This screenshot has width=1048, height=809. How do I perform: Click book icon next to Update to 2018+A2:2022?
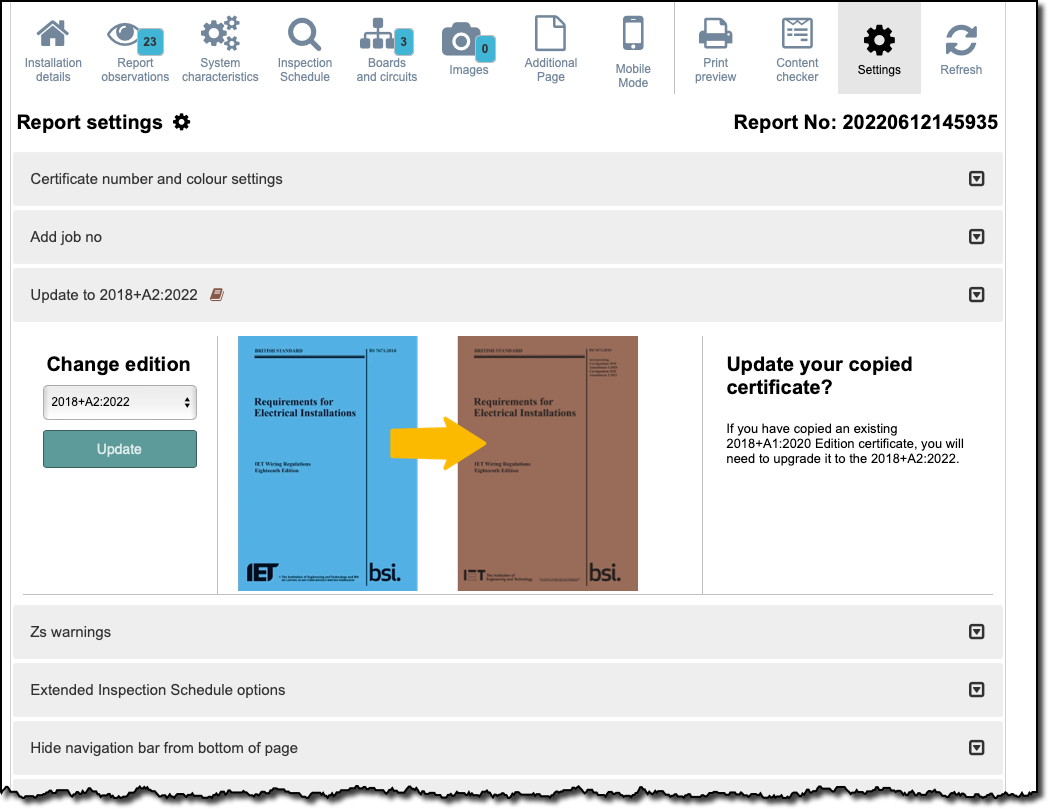pos(217,294)
